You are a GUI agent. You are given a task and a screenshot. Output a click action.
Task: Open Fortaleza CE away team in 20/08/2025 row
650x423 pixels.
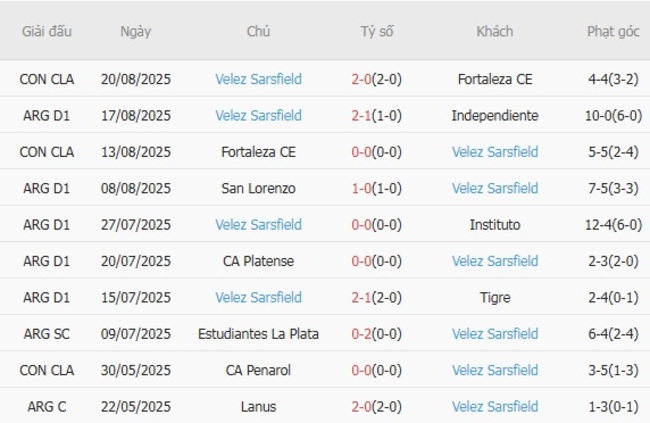(495, 79)
